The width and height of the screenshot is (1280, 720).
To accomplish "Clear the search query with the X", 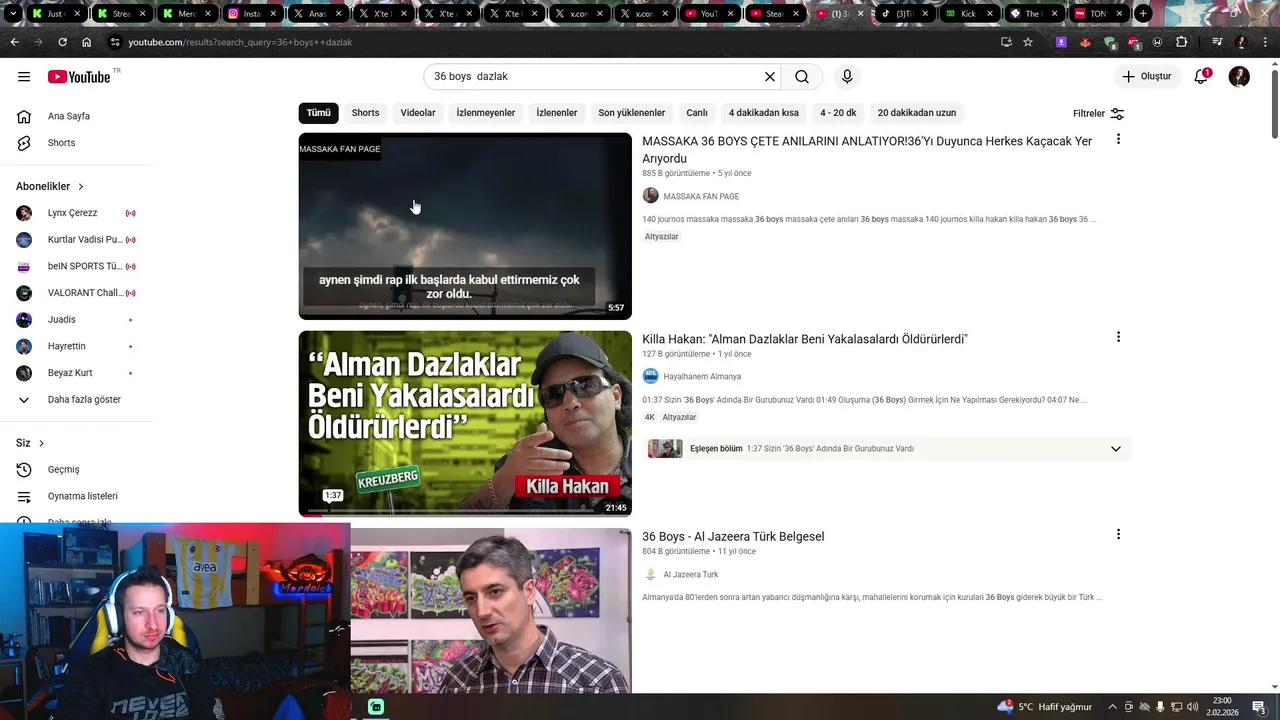I will 770,77.
